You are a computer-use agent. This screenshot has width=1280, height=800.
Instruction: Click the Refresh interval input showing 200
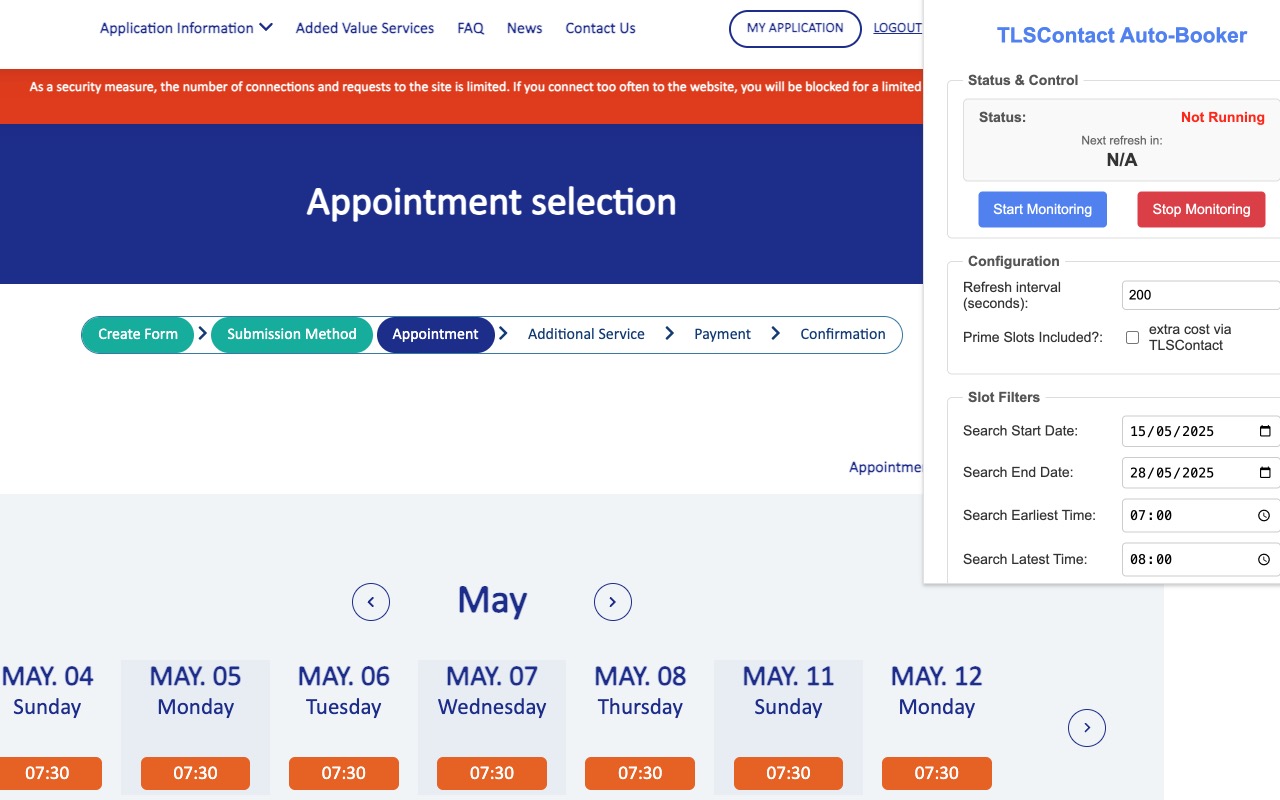[x=1200, y=295]
